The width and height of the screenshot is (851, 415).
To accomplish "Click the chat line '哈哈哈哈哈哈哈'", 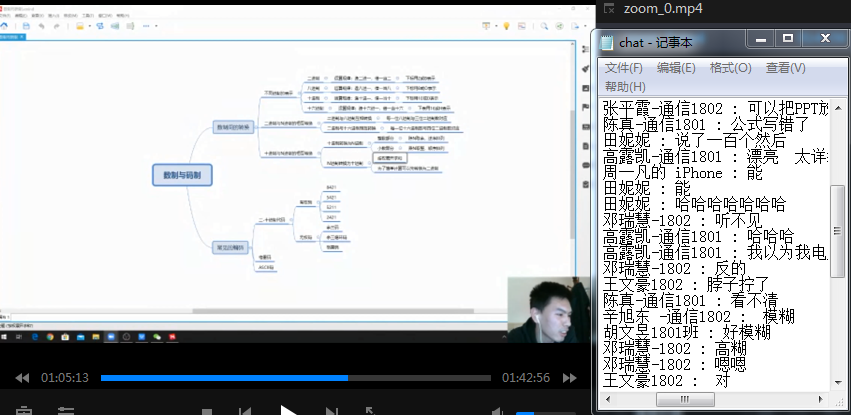I will point(730,205).
